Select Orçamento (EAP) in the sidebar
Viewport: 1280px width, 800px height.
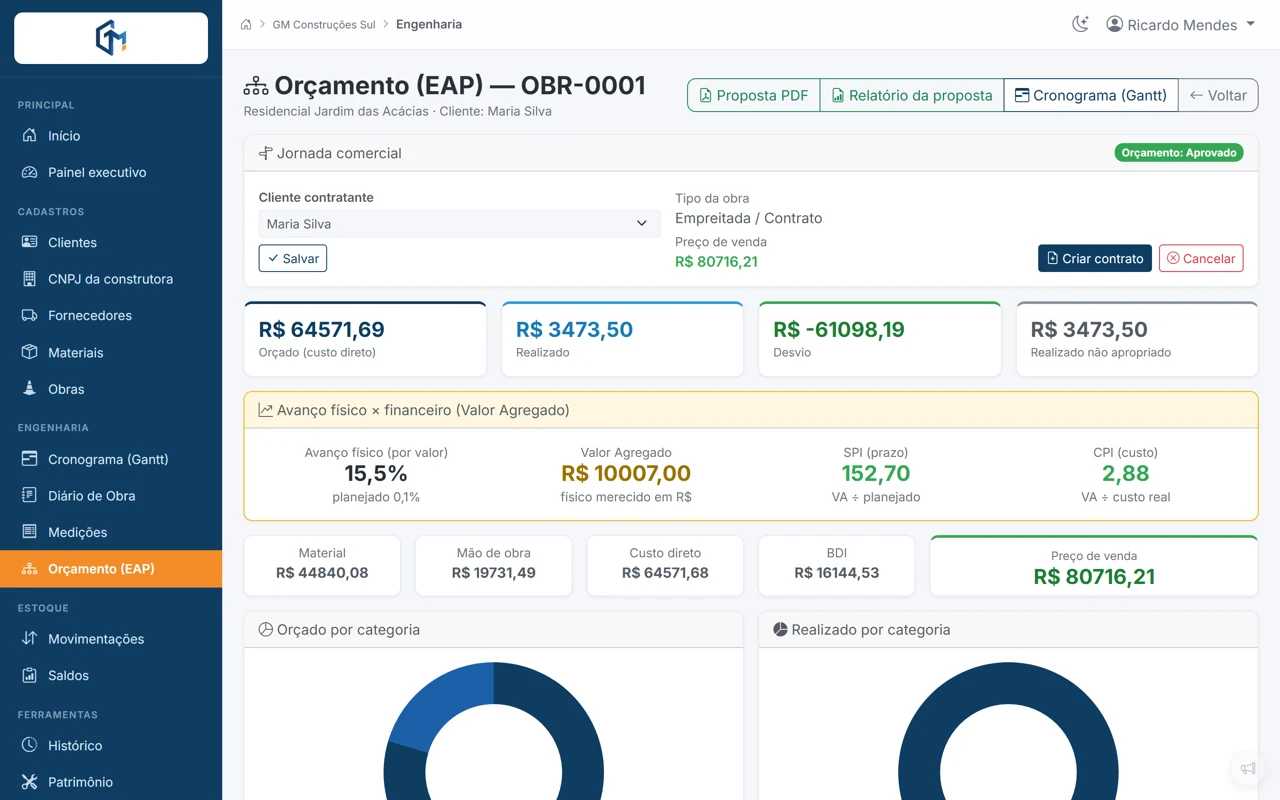point(111,569)
